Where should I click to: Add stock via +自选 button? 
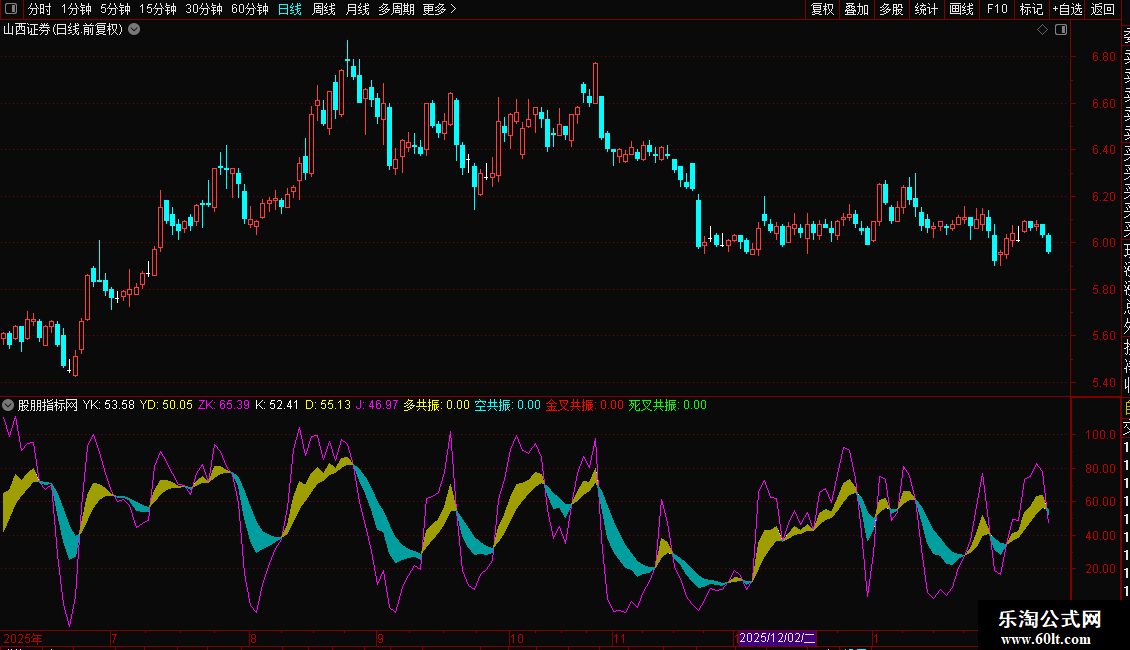[1066, 9]
